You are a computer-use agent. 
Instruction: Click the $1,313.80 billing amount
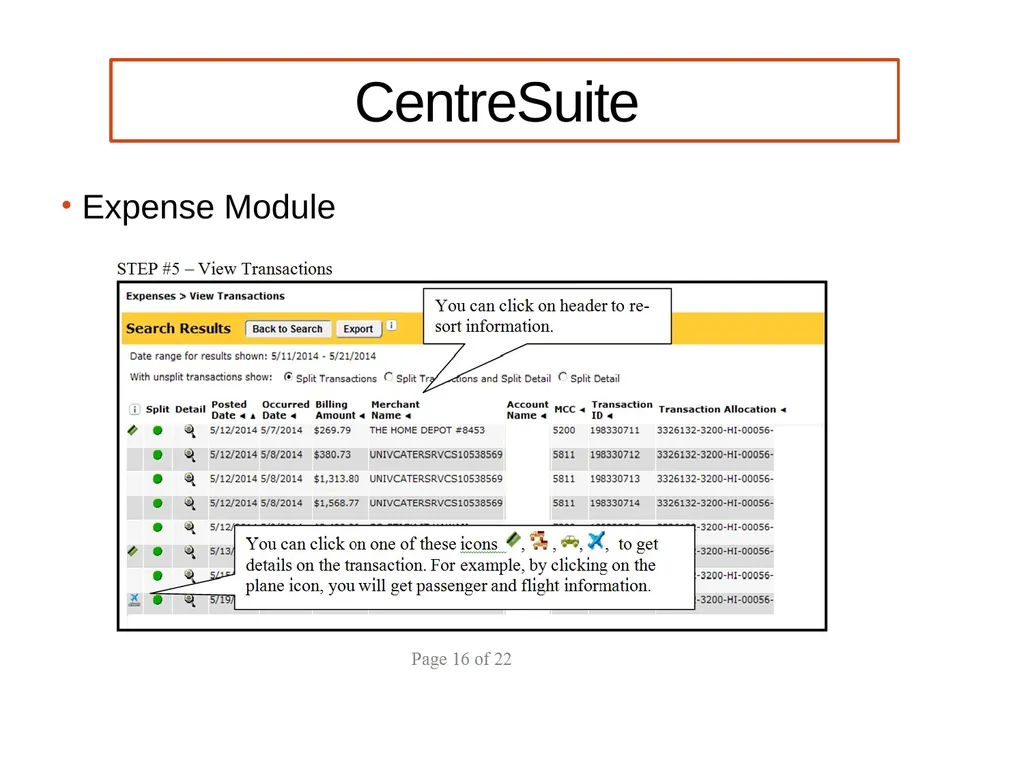click(x=336, y=479)
